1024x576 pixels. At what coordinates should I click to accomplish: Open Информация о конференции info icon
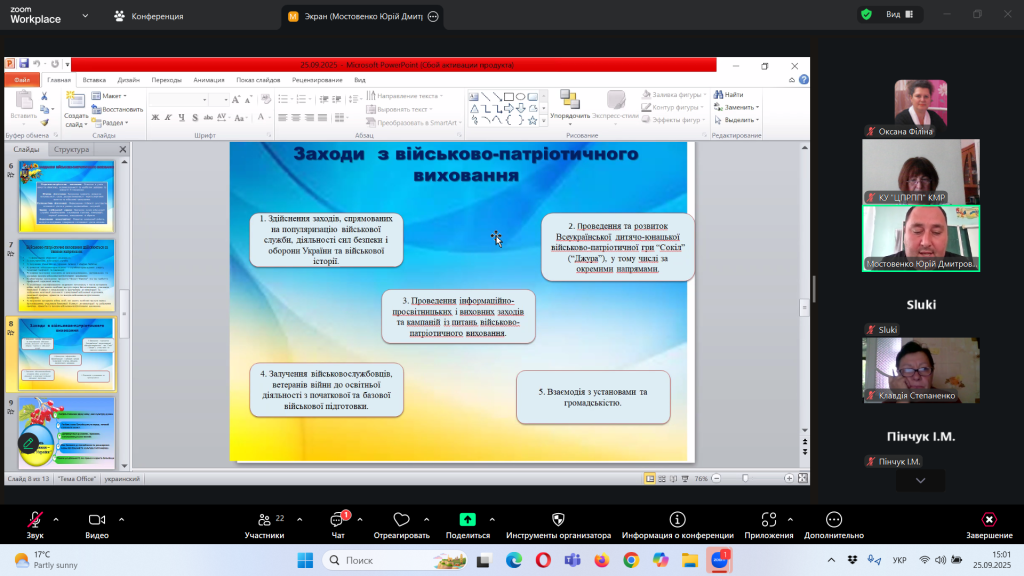point(677,520)
